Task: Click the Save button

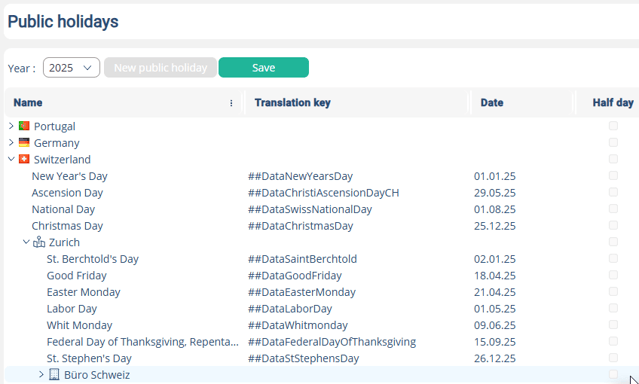Action: pos(264,67)
